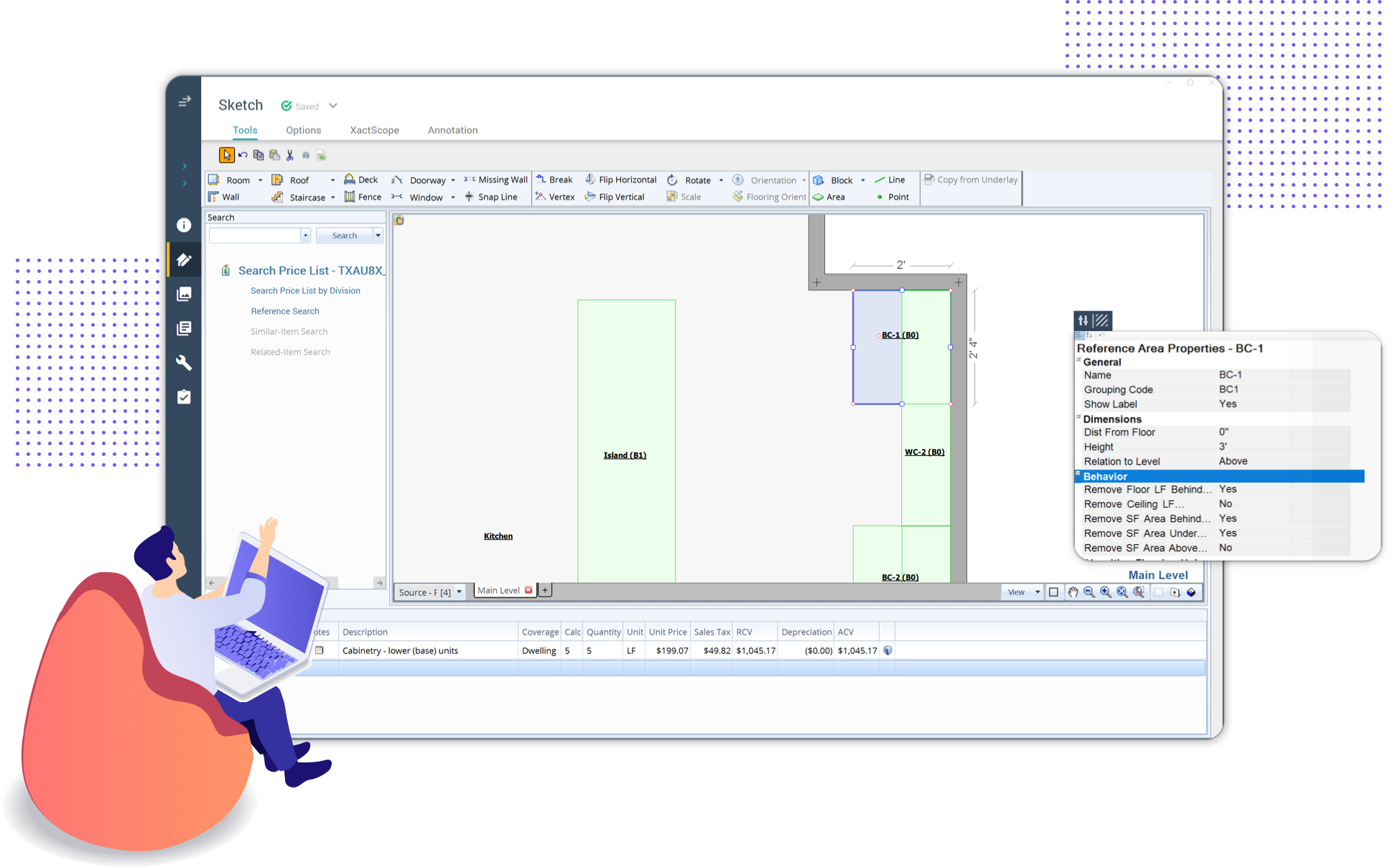Open the Annotation tab
Screen dimensions: 1398x868
click(x=452, y=130)
